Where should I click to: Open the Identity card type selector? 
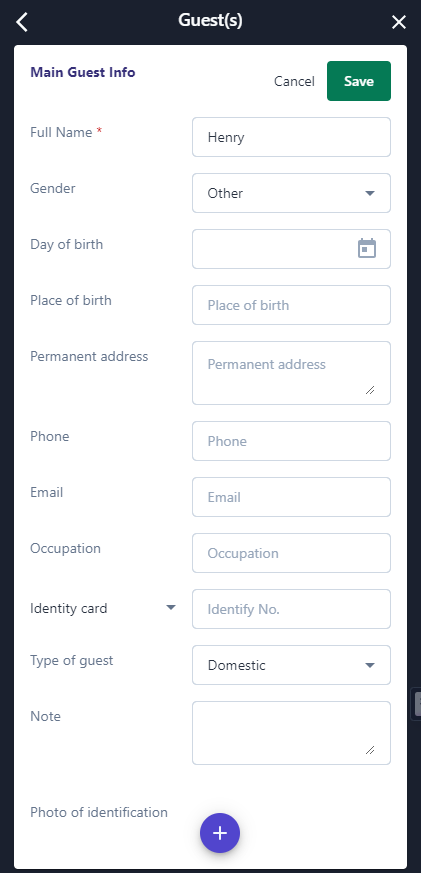coord(103,608)
